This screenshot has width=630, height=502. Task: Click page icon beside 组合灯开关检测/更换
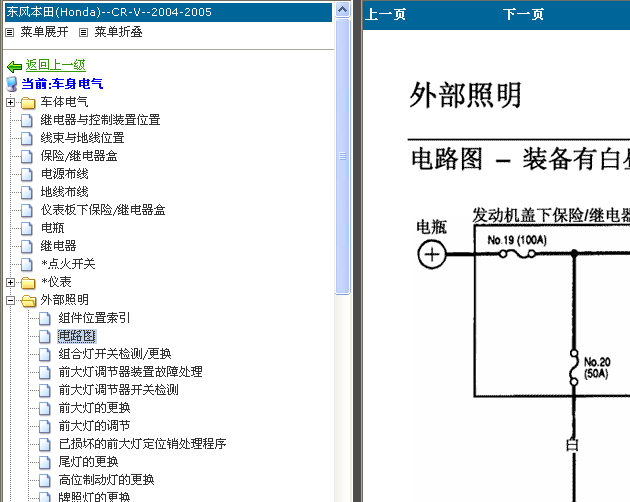click(45, 354)
